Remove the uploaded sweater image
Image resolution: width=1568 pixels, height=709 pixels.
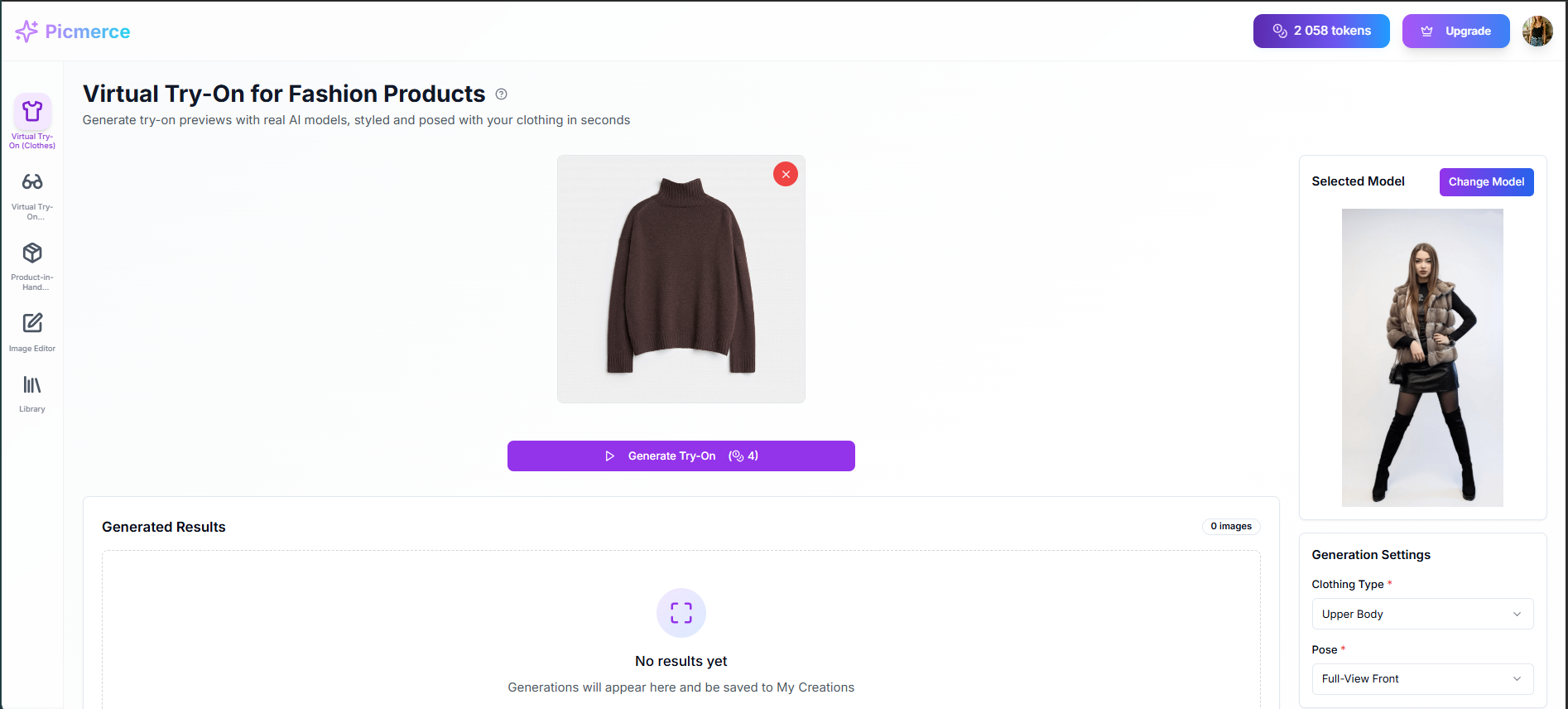785,174
